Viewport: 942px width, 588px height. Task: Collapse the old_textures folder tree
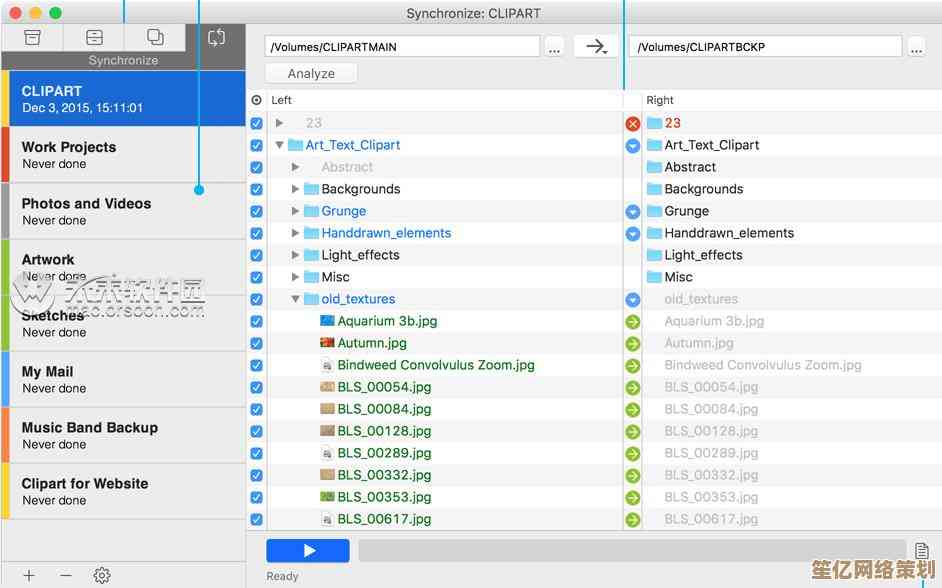point(295,299)
